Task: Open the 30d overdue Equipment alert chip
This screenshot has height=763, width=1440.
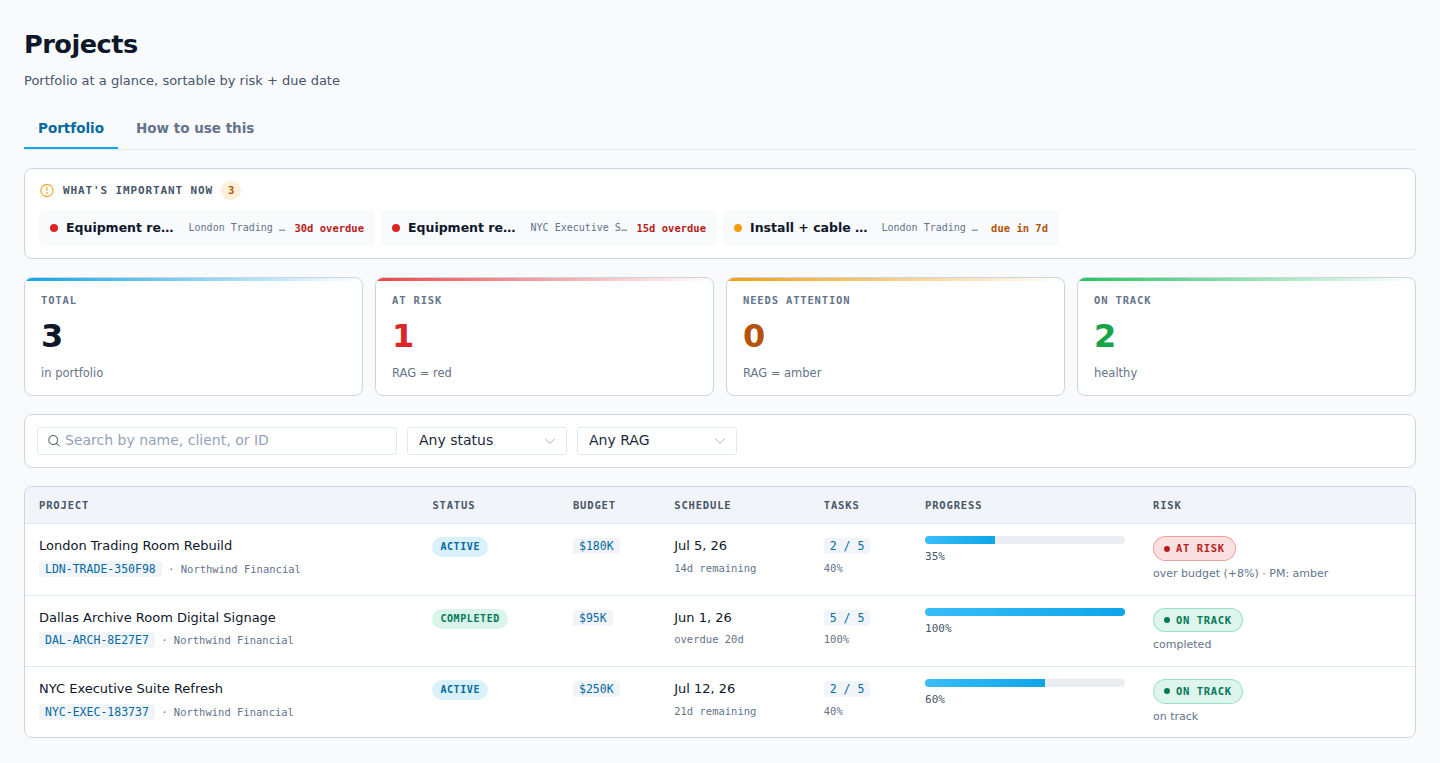Action: (207, 228)
